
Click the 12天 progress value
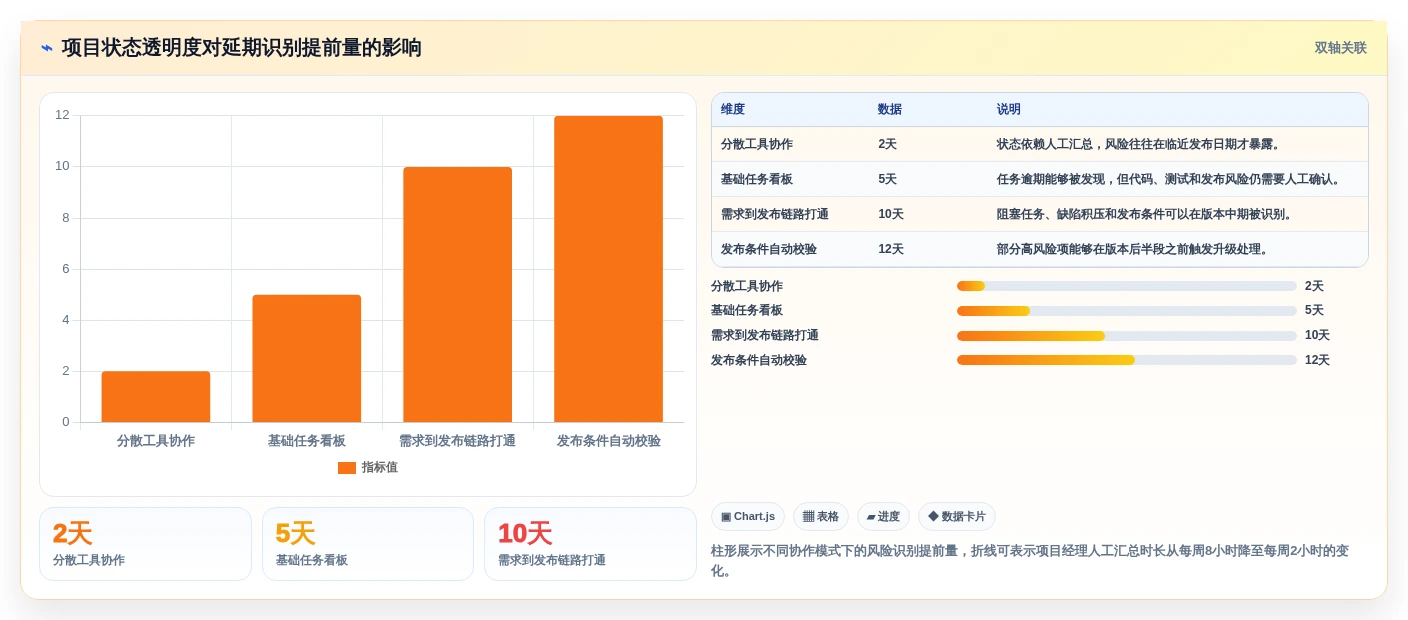[1317, 360]
